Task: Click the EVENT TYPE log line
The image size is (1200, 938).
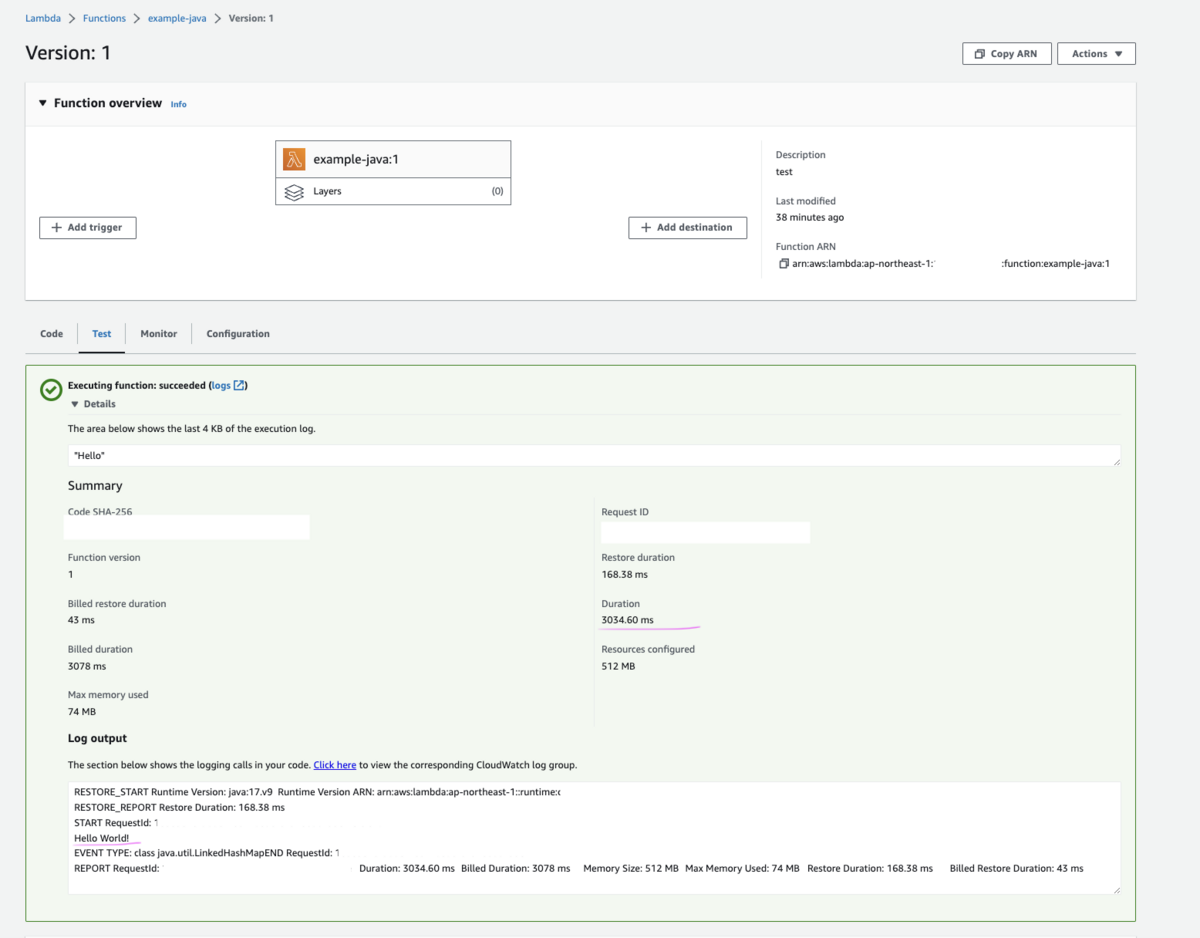Action: tap(206, 853)
